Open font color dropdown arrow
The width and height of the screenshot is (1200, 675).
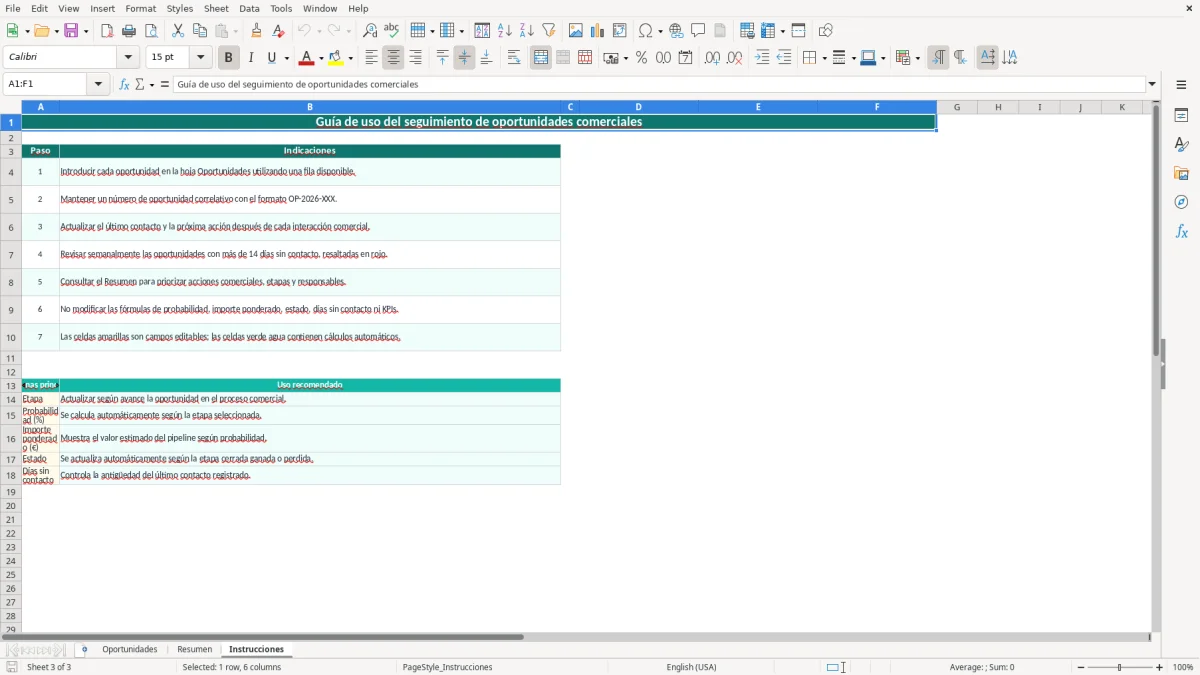point(321,58)
